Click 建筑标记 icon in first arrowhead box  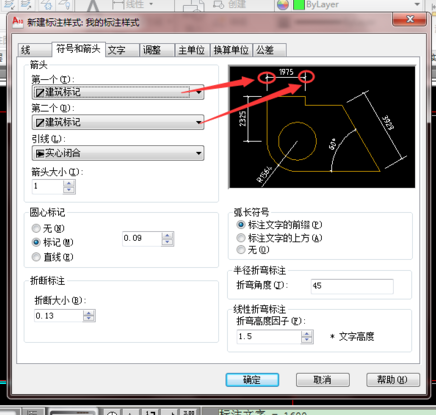point(40,93)
